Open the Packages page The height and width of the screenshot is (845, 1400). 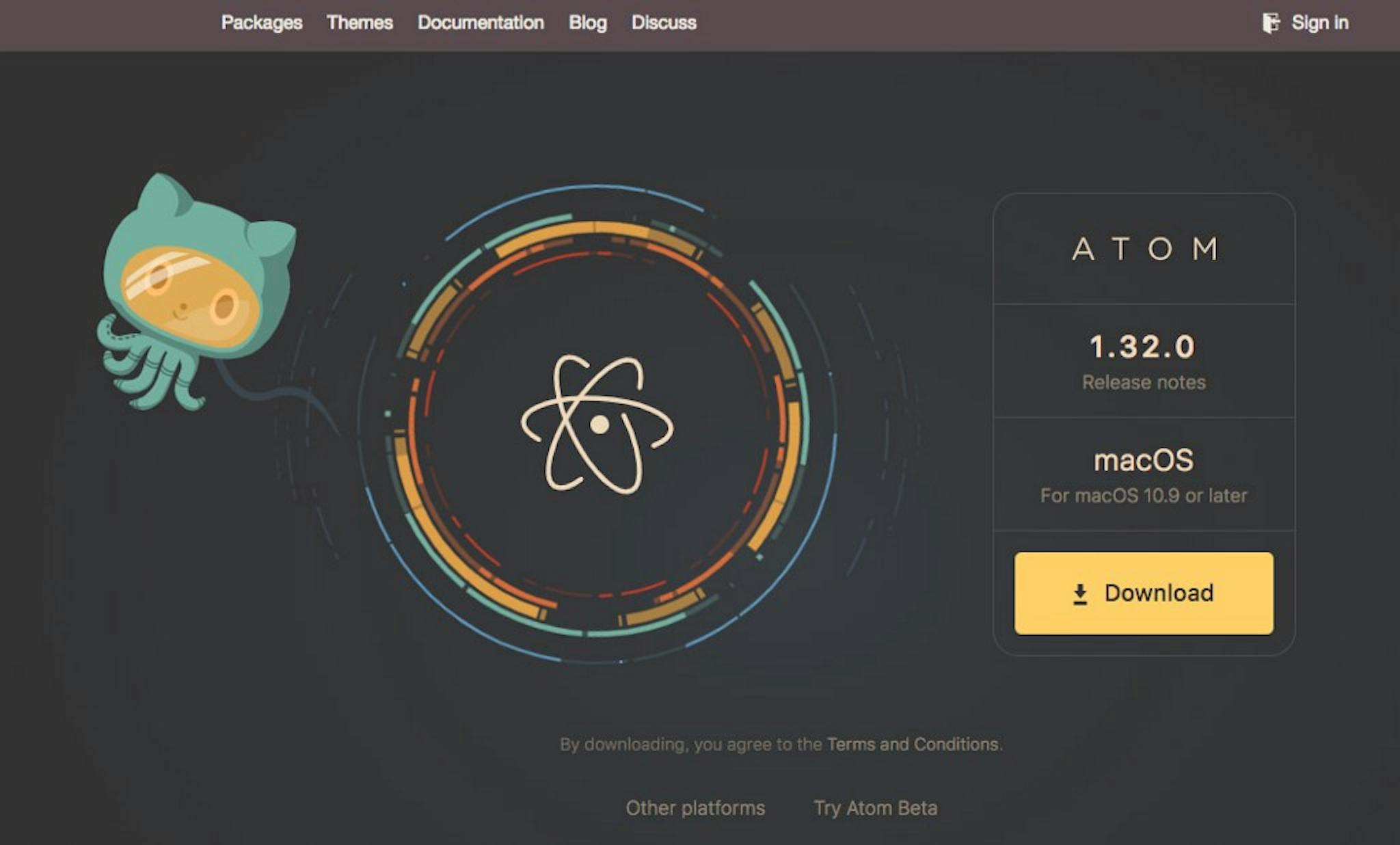point(262,23)
